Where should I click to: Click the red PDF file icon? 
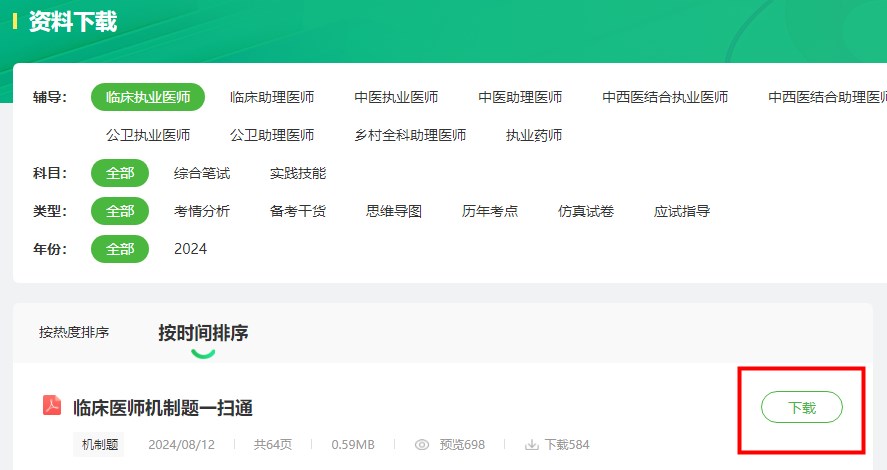click(x=52, y=405)
